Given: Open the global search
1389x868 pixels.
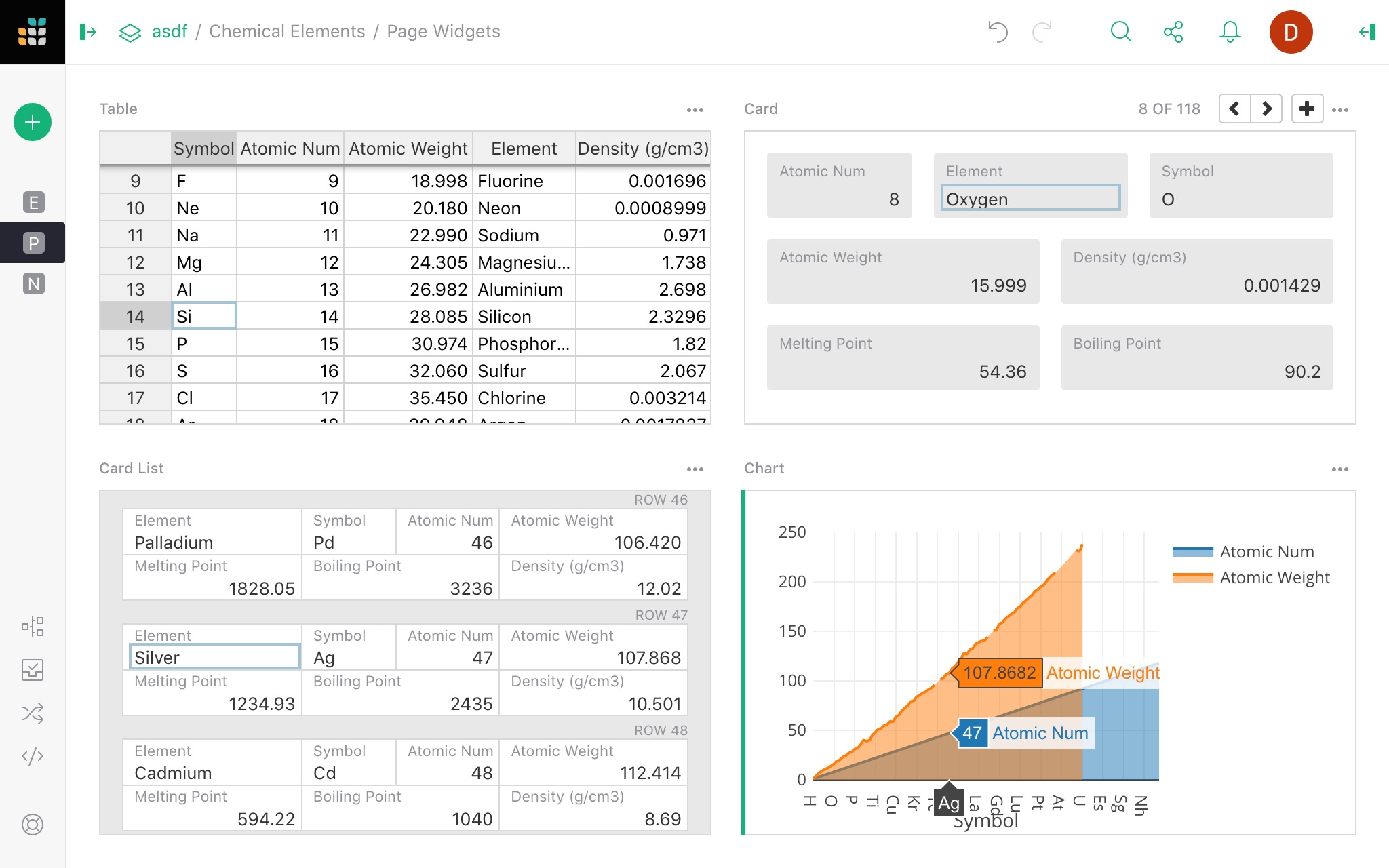Looking at the screenshot, I should point(1120,31).
